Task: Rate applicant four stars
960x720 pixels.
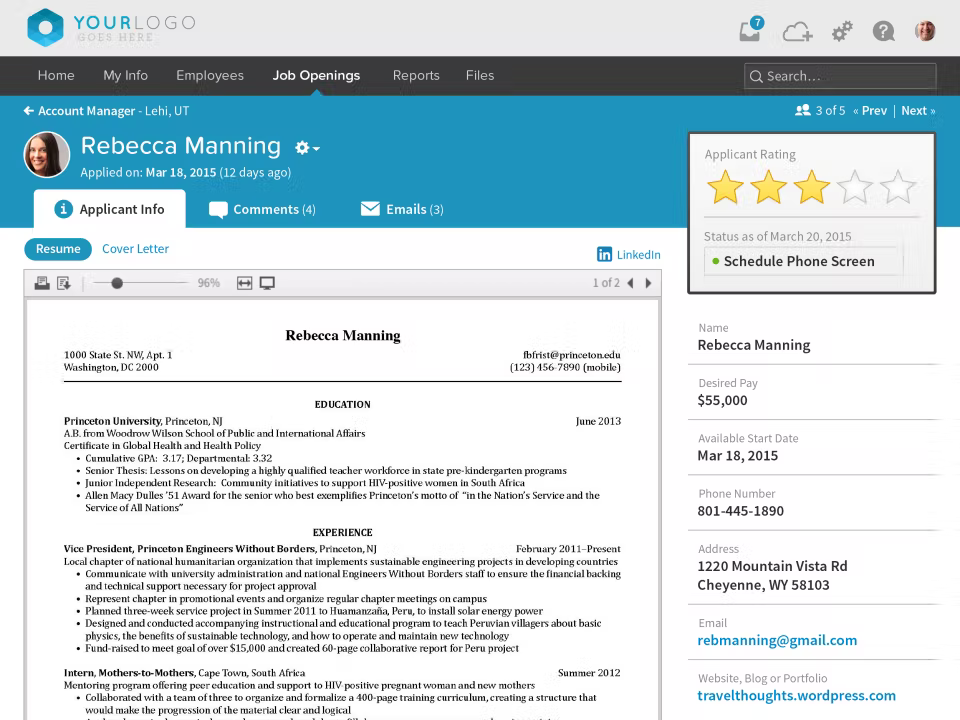Action: coord(853,186)
